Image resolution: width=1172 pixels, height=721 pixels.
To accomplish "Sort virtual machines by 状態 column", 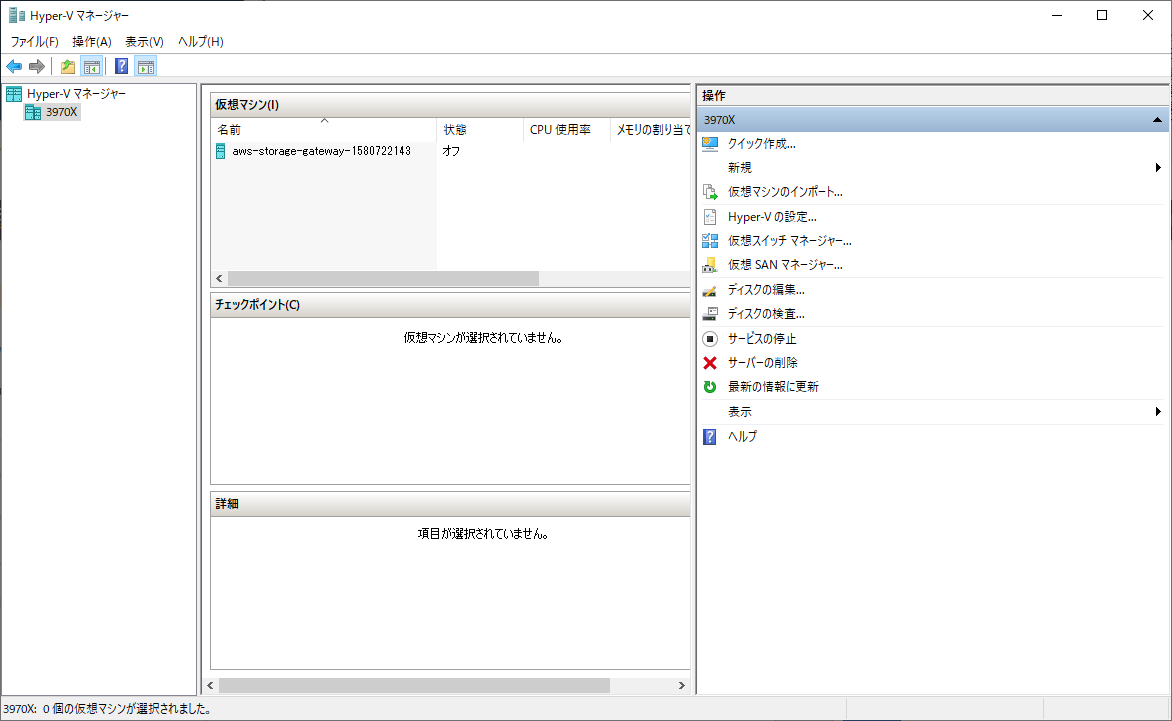I will pyautogui.click(x=480, y=130).
